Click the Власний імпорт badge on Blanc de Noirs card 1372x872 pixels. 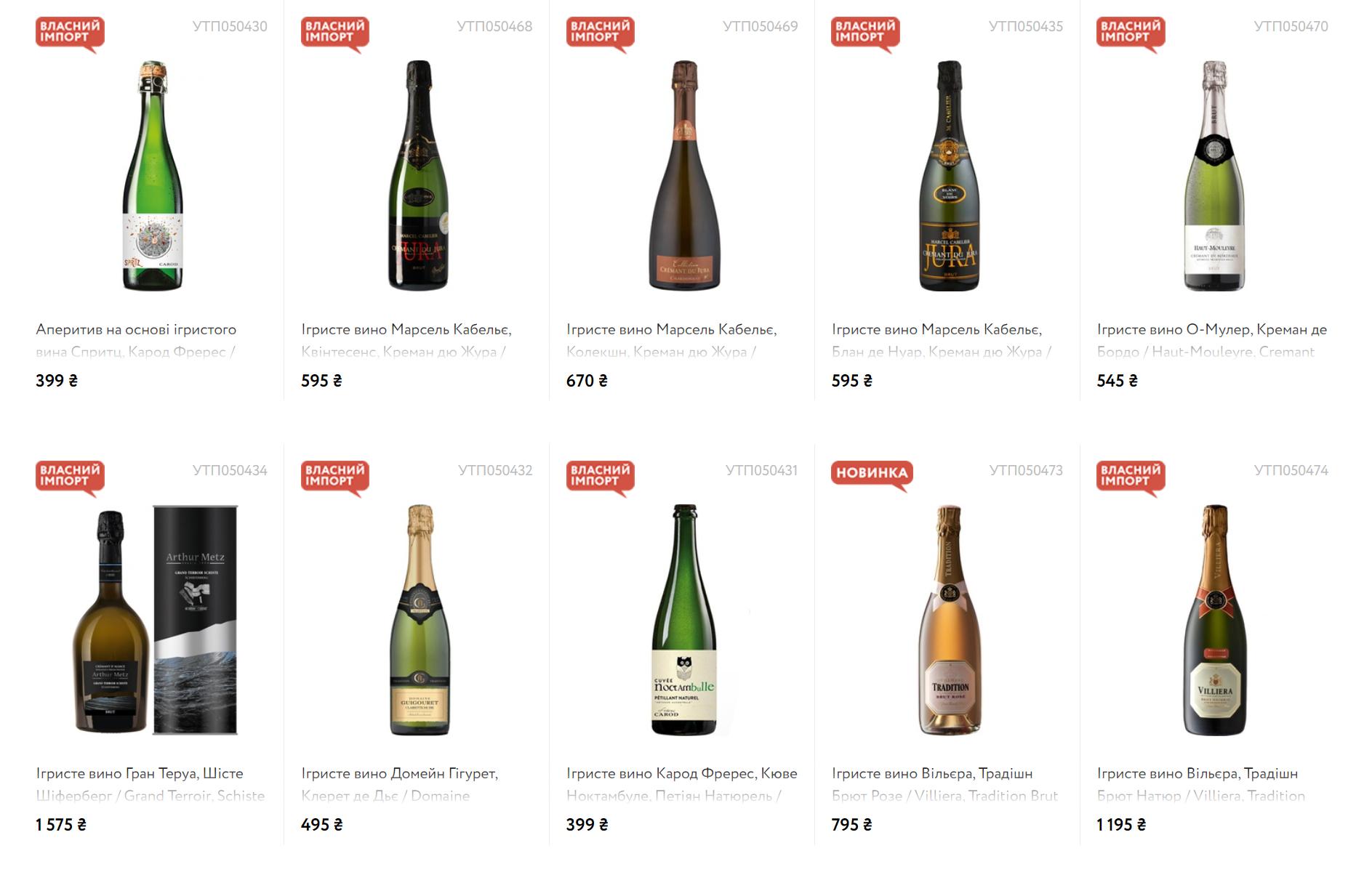(x=865, y=33)
